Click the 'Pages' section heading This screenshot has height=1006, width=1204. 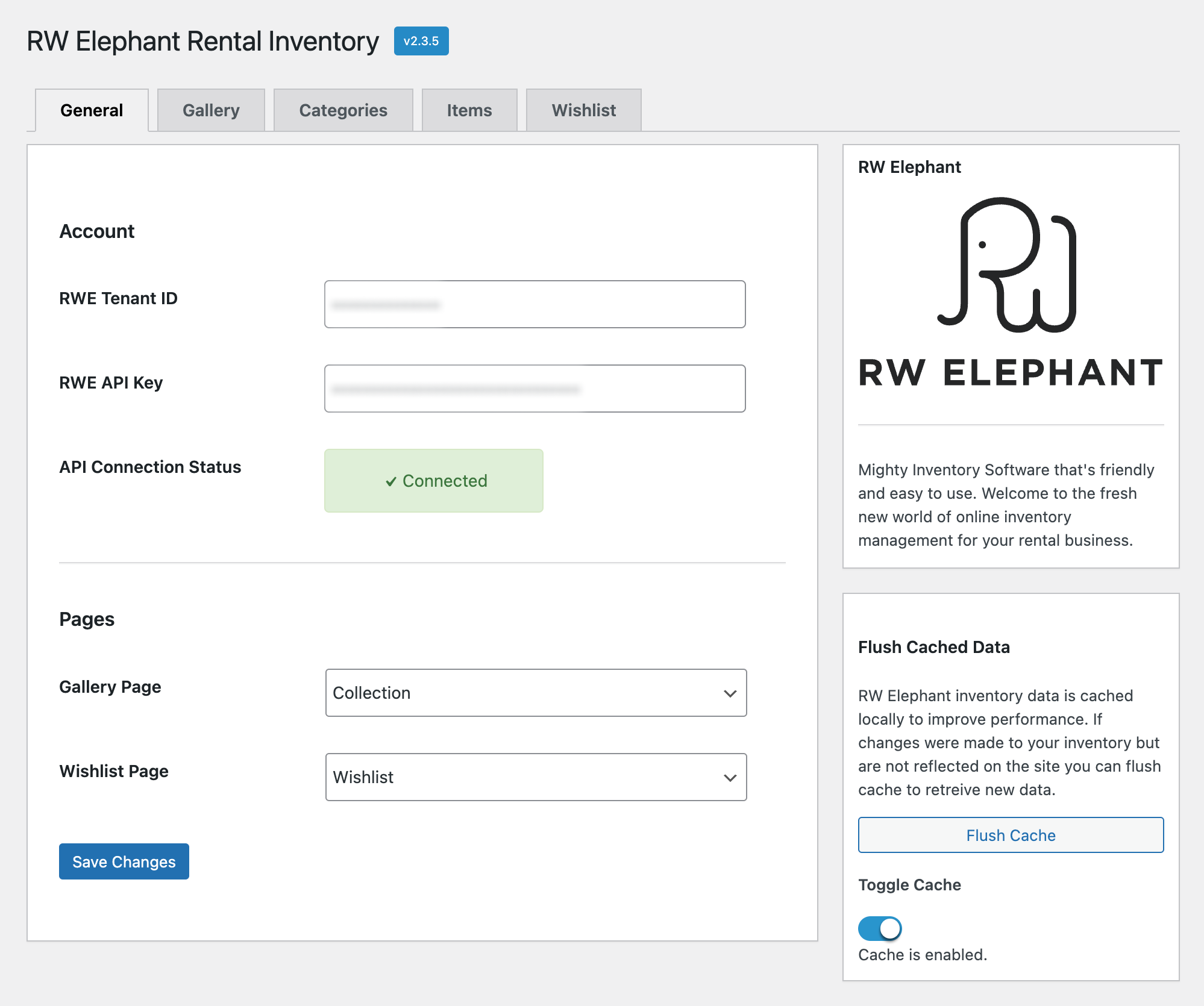[87, 619]
